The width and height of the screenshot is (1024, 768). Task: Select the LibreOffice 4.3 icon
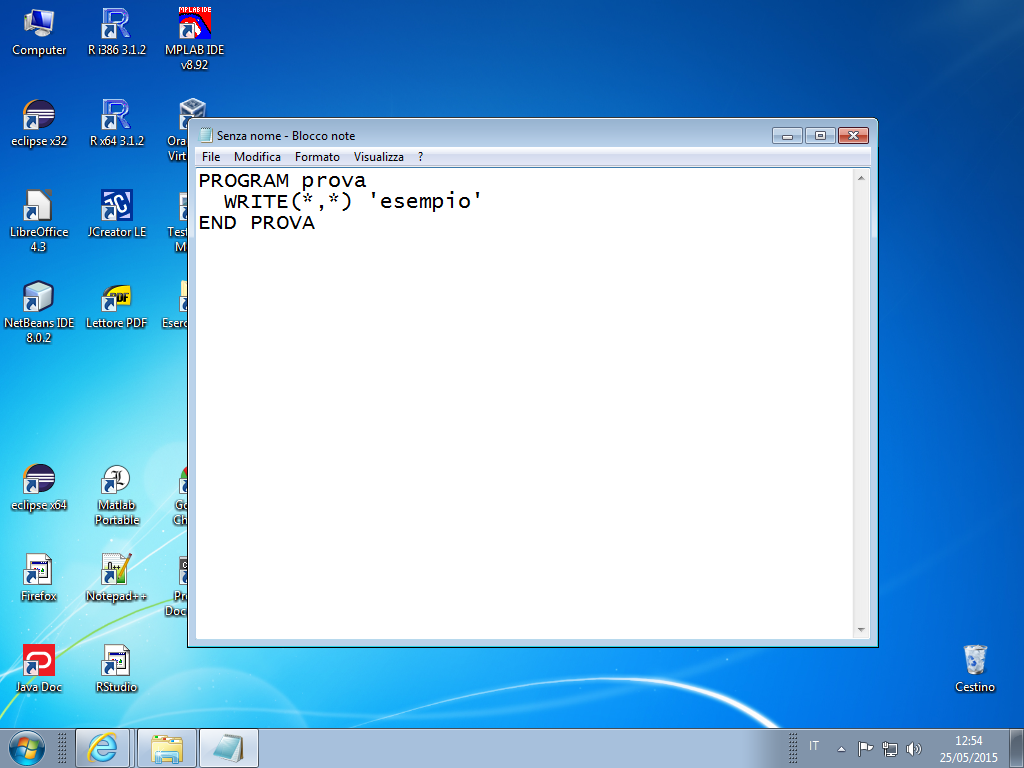39,206
